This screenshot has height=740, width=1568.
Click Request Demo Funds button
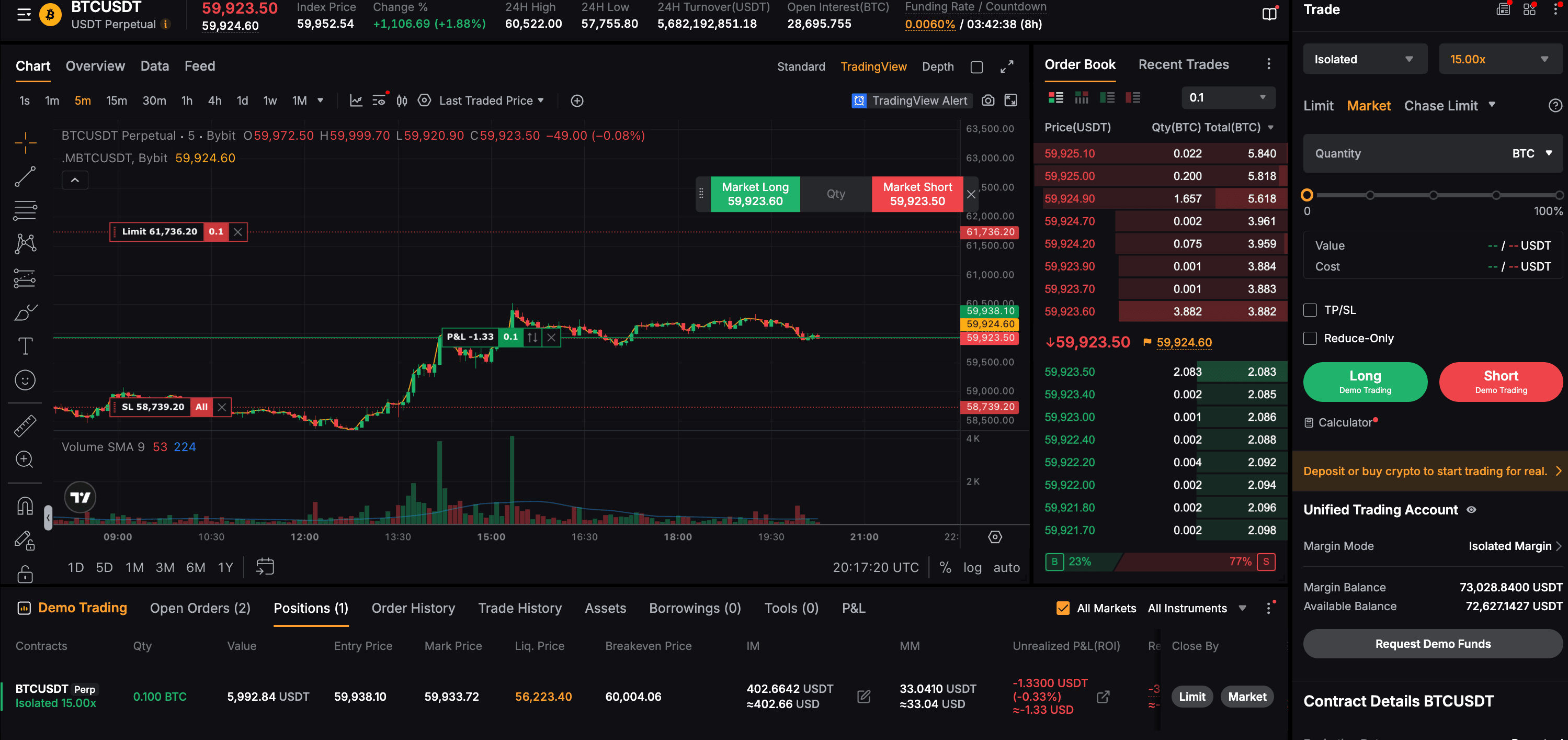coord(1433,644)
